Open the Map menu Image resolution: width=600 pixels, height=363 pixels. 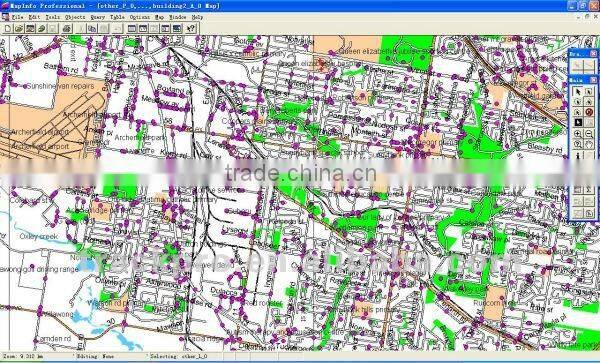pyautogui.click(x=160, y=17)
